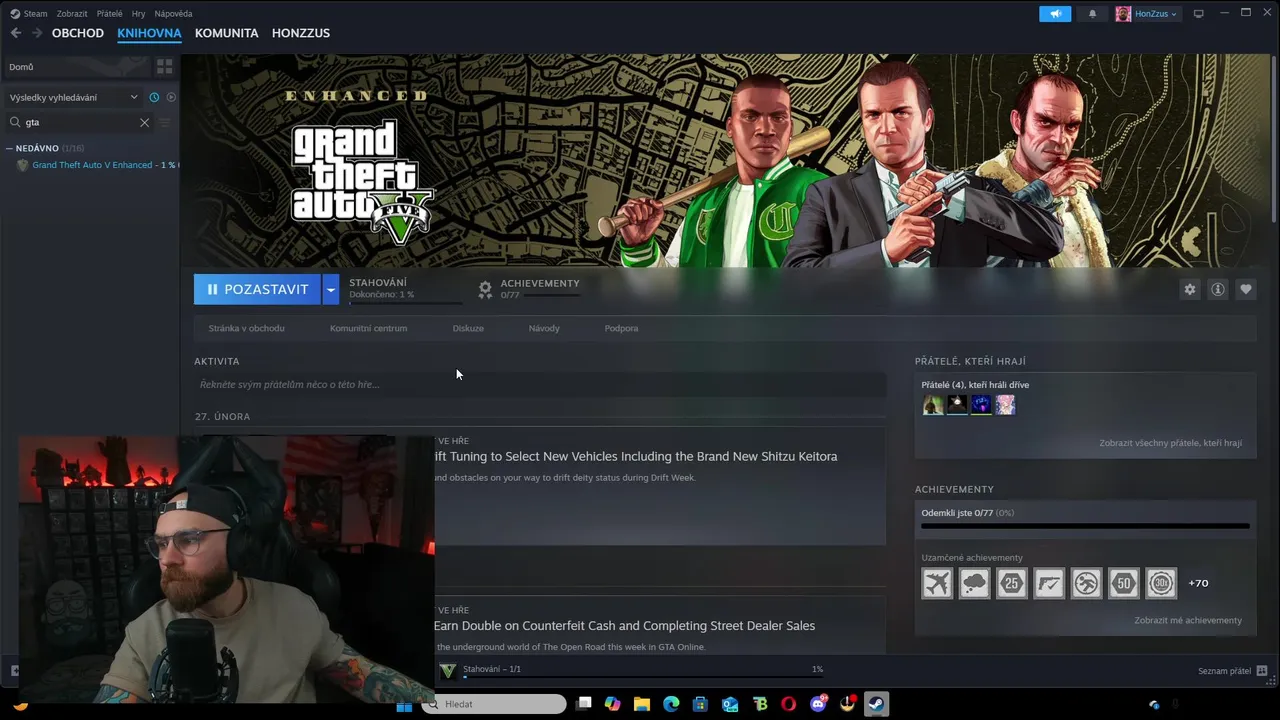Click third friend avatar who played
Image resolution: width=1280 pixels, height=720 pixels.
(981, 404)
